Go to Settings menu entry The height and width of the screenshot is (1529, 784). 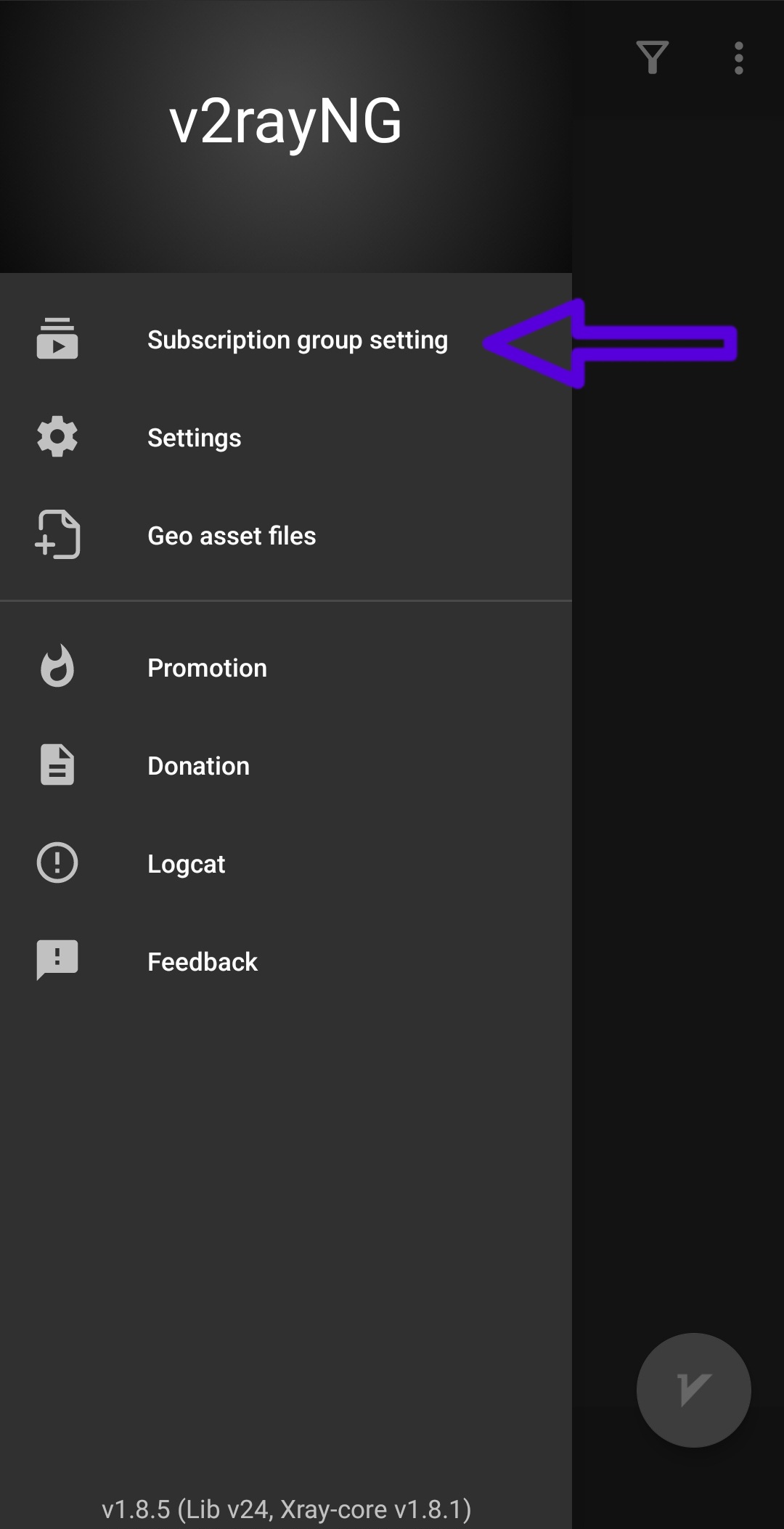195,438
